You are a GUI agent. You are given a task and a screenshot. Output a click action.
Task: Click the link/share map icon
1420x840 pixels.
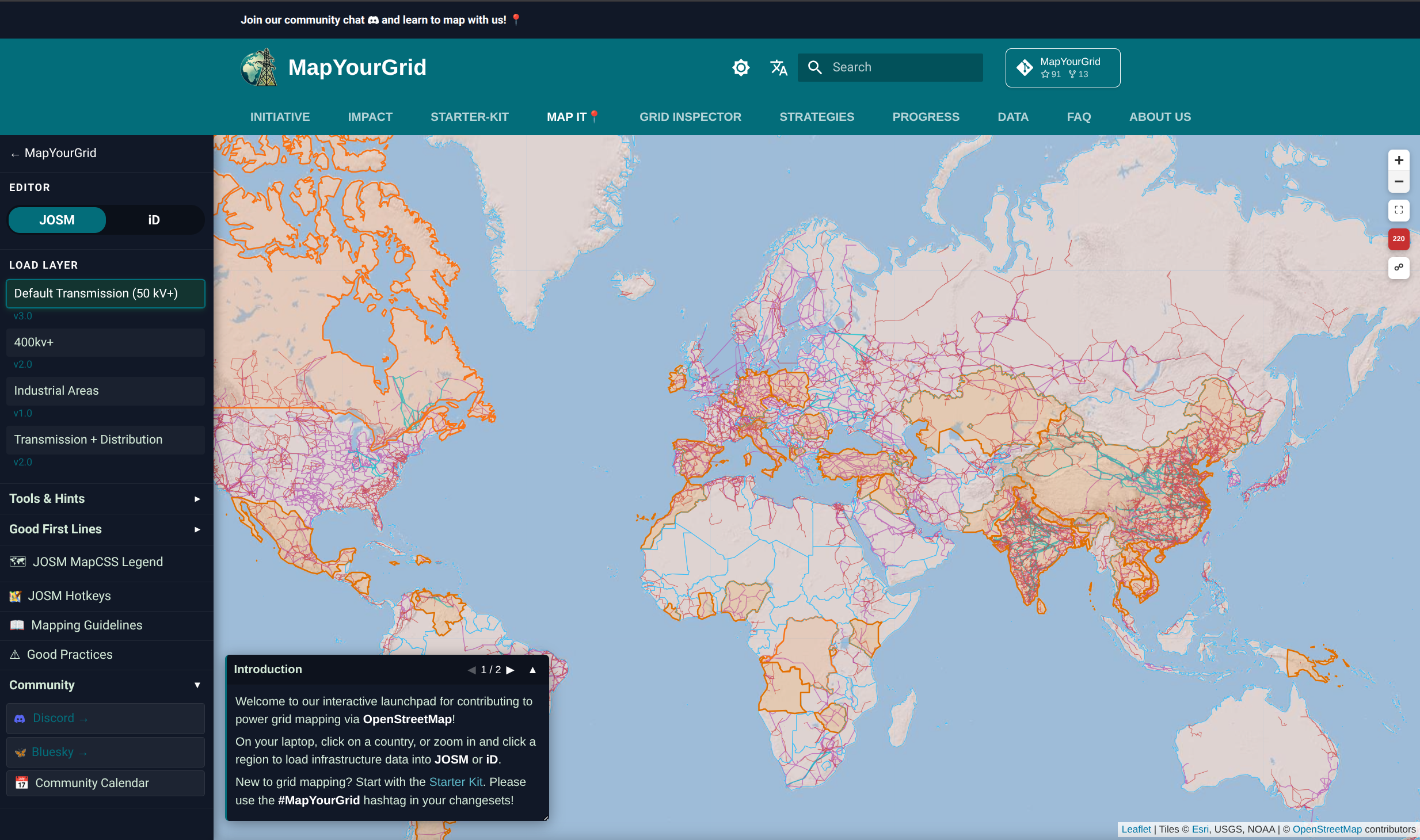pos(1399,268)
